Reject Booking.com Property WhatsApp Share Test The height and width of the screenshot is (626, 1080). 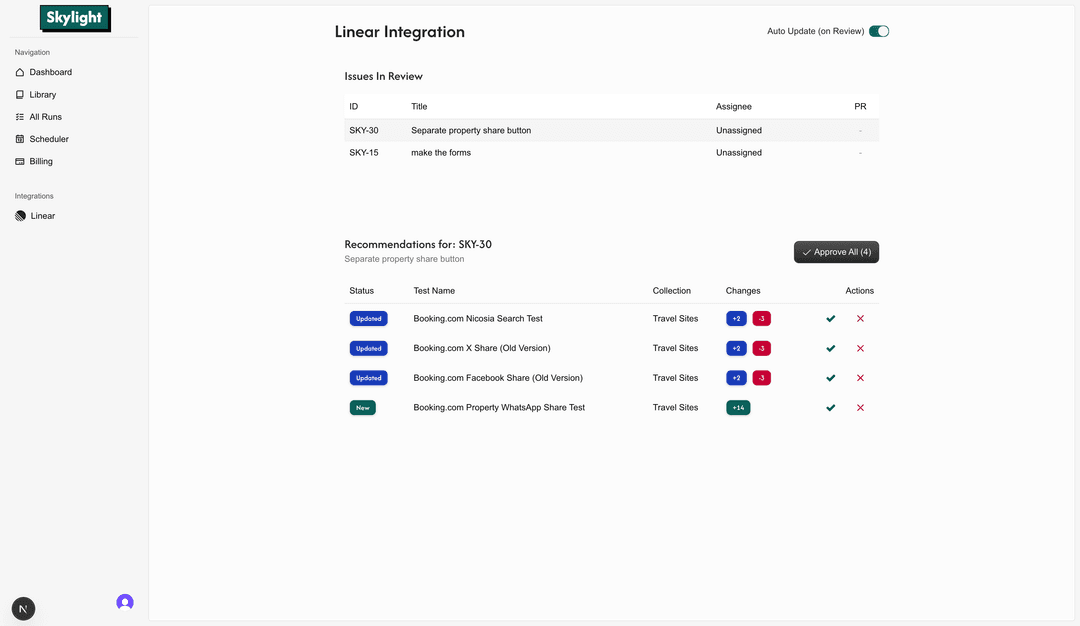860,408
